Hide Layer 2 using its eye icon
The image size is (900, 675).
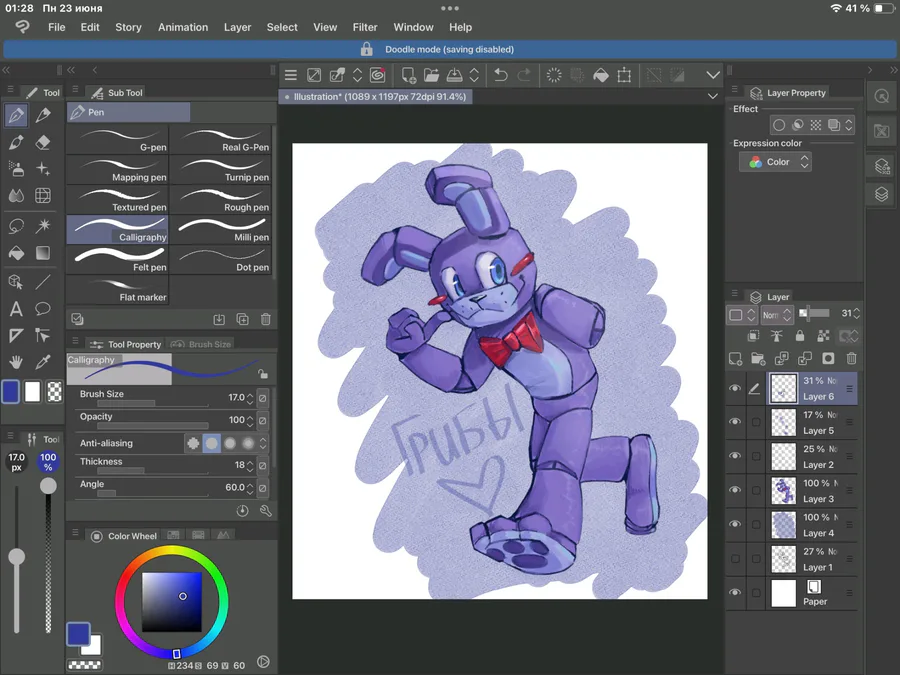click(x=735, y=456)
